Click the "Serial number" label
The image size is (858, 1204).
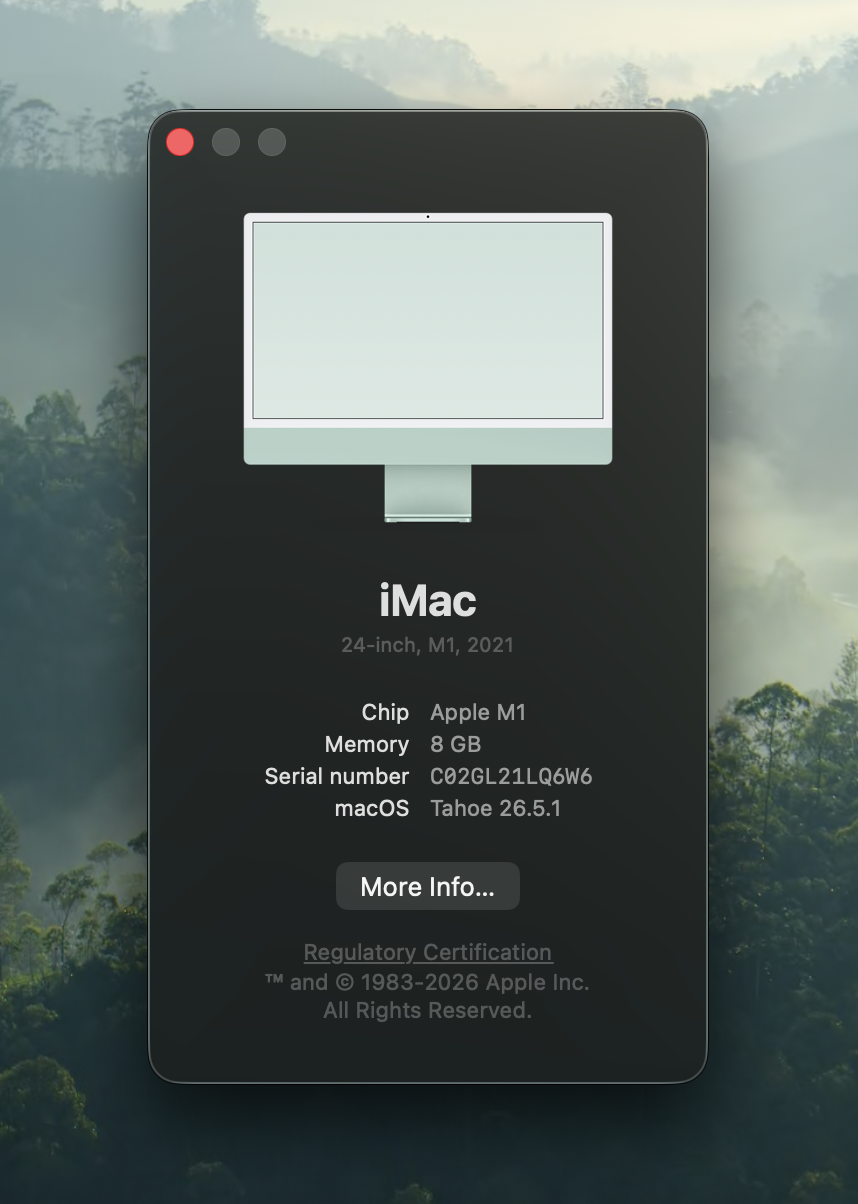pos(337,776)
